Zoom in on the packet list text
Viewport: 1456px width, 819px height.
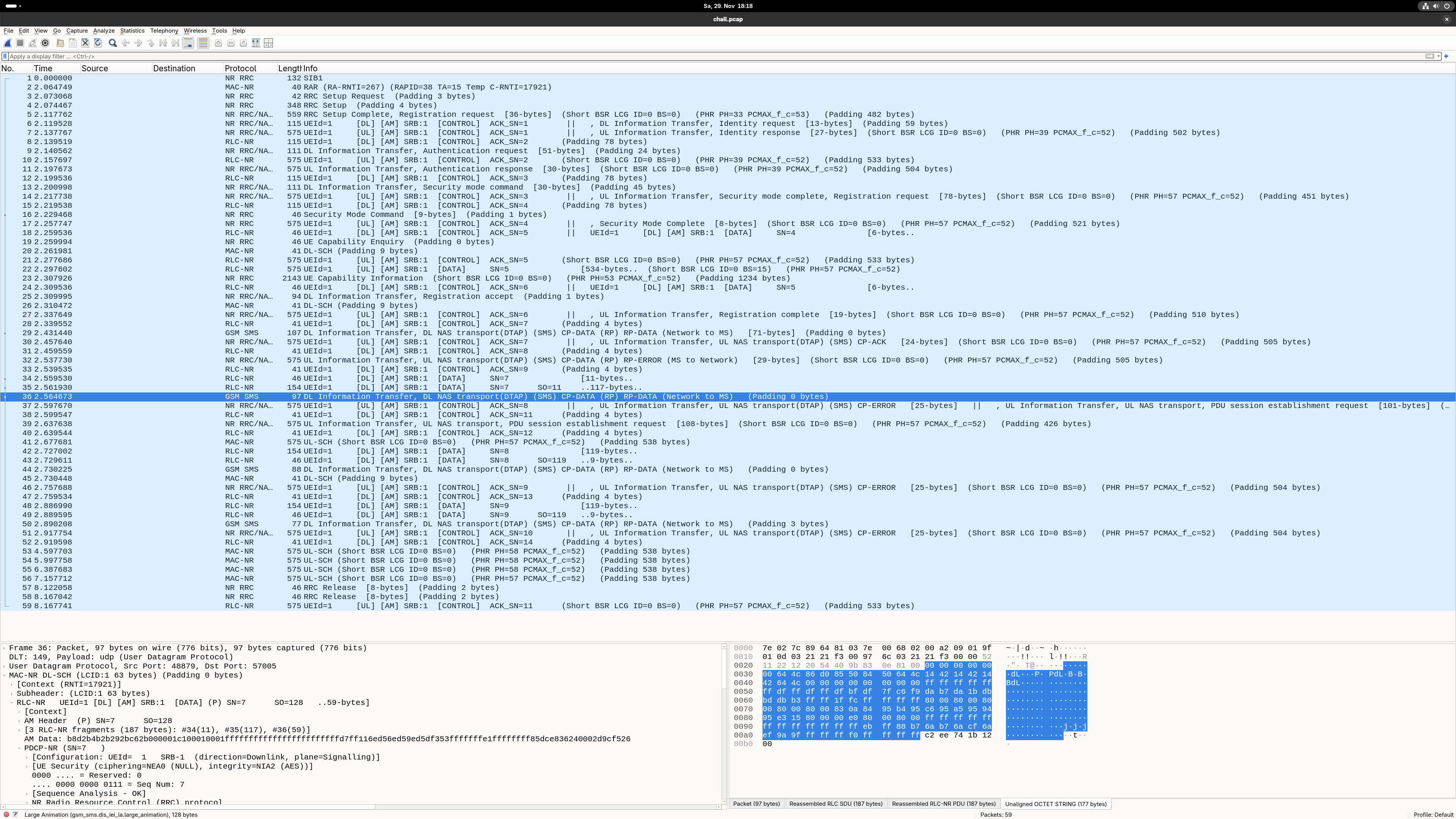point(218,43)
